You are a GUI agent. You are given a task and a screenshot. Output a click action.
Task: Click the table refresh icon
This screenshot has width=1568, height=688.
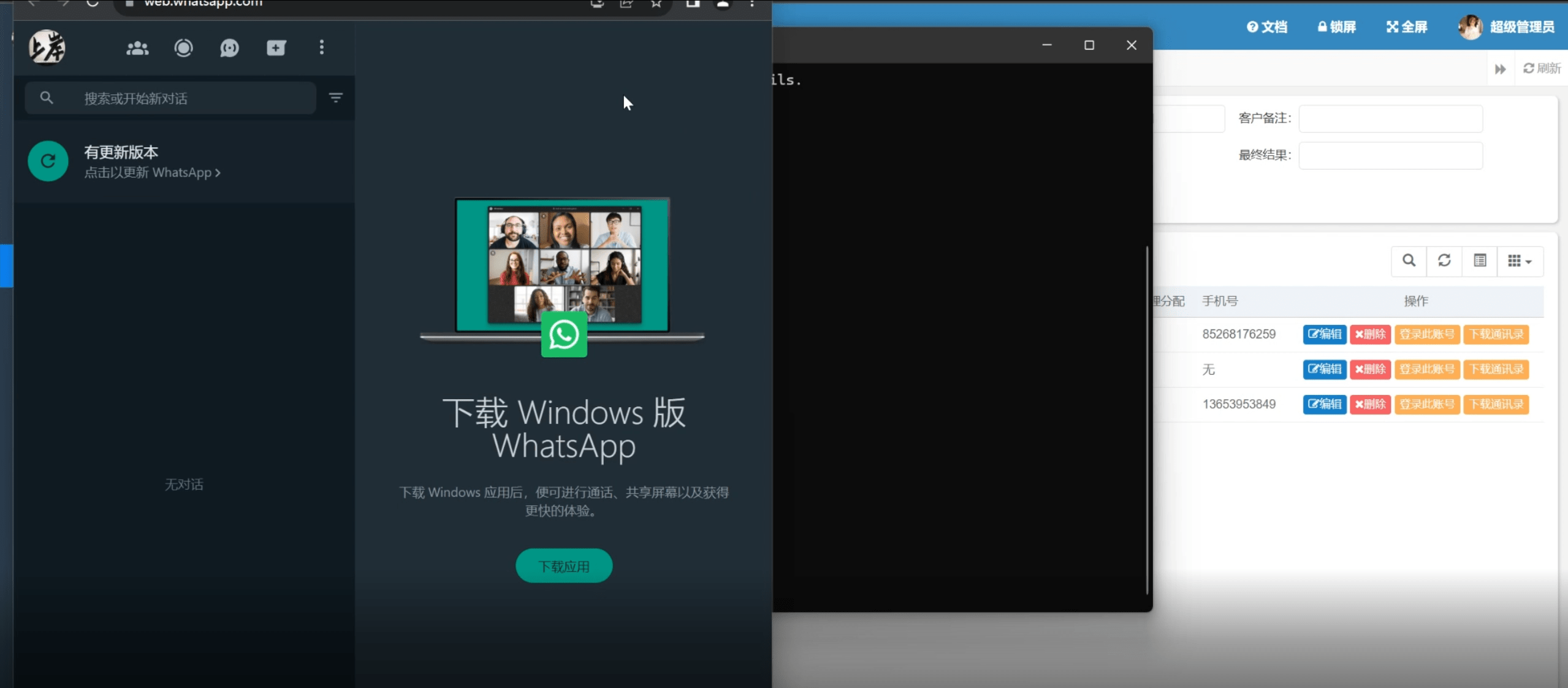coord(1444,261)
